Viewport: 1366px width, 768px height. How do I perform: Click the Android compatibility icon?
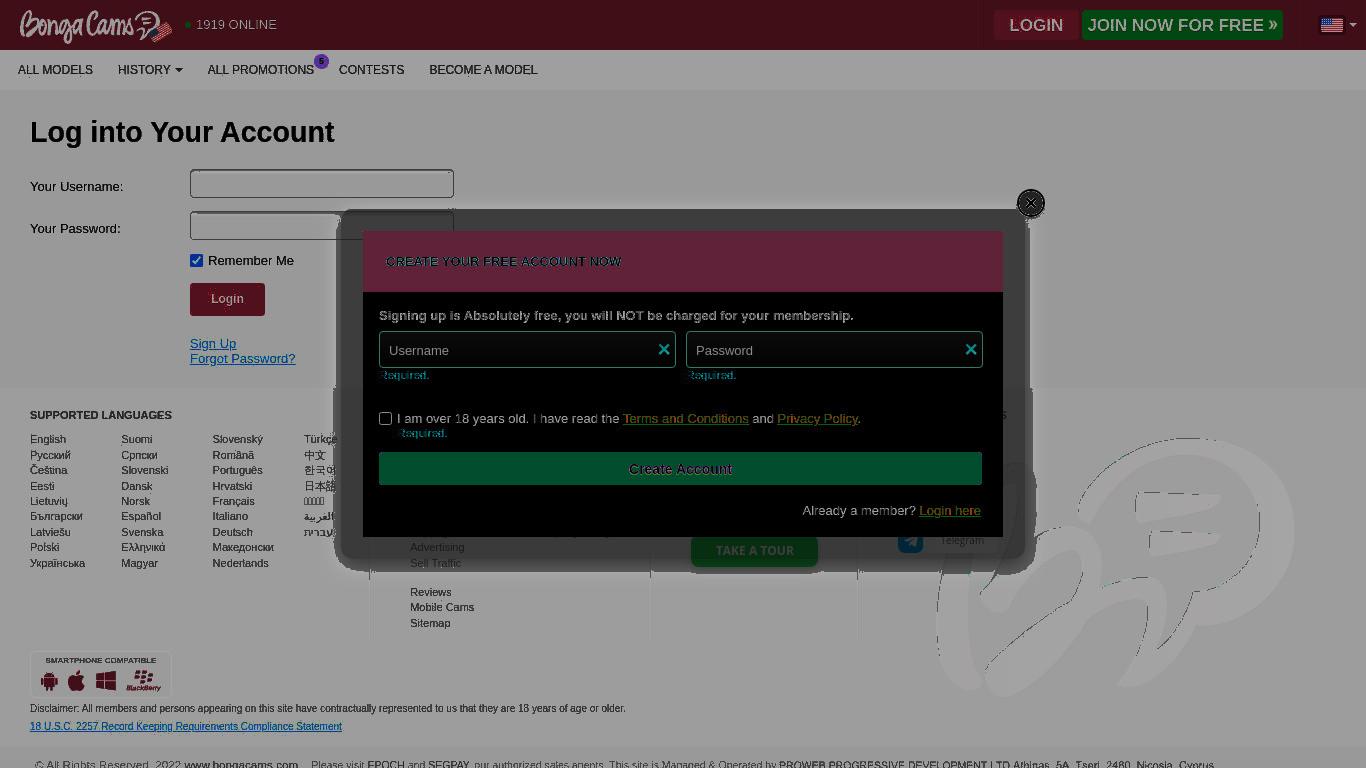tap(49, 681)
